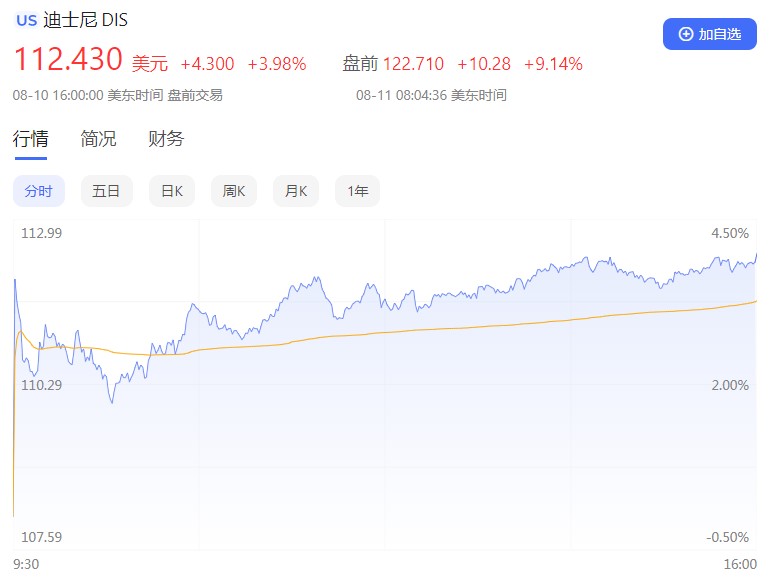Click the 112.99 price axis label
Screen dimensions: 780x578
point(42,233)
